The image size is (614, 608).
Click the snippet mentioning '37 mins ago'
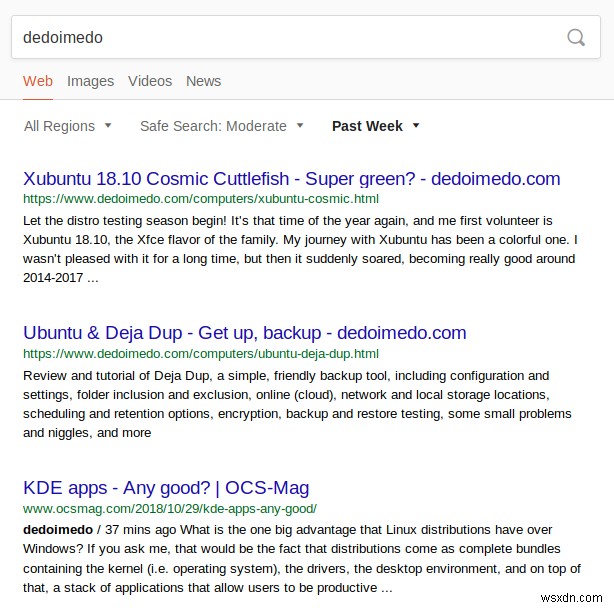pyautogui.click(x=302, y=559)
